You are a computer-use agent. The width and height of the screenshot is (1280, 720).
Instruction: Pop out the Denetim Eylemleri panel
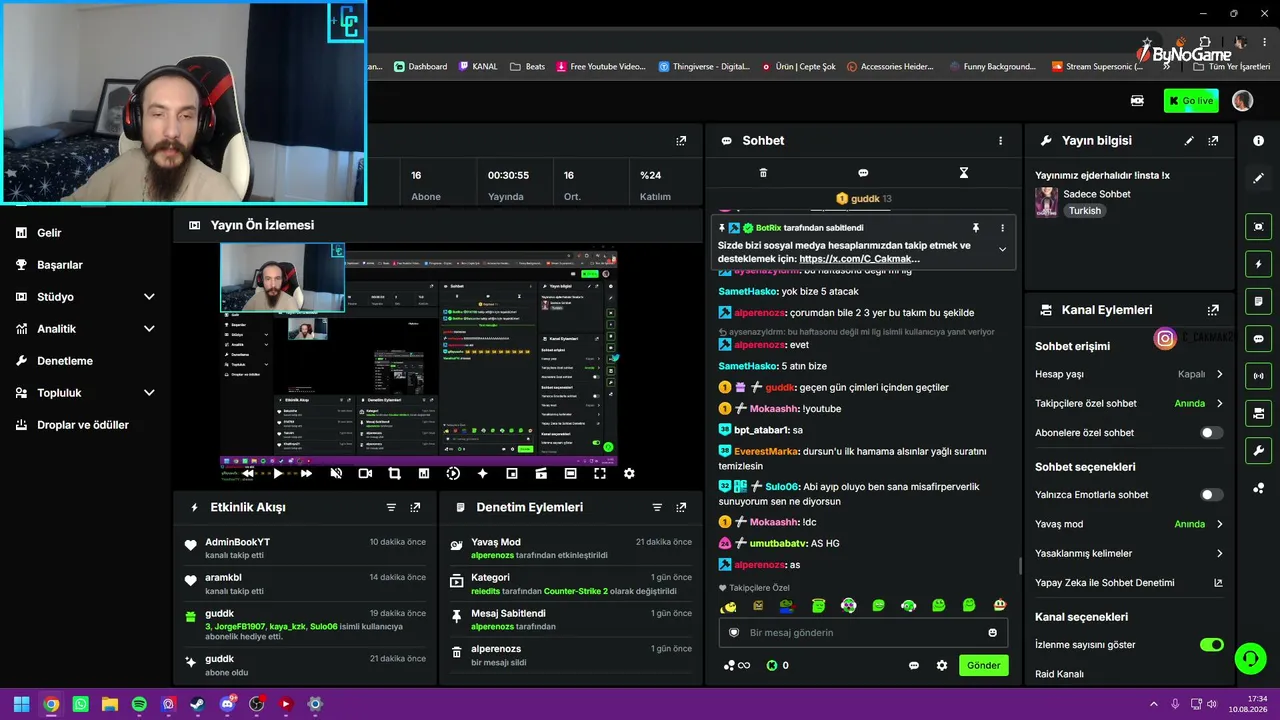coord(681,507)
